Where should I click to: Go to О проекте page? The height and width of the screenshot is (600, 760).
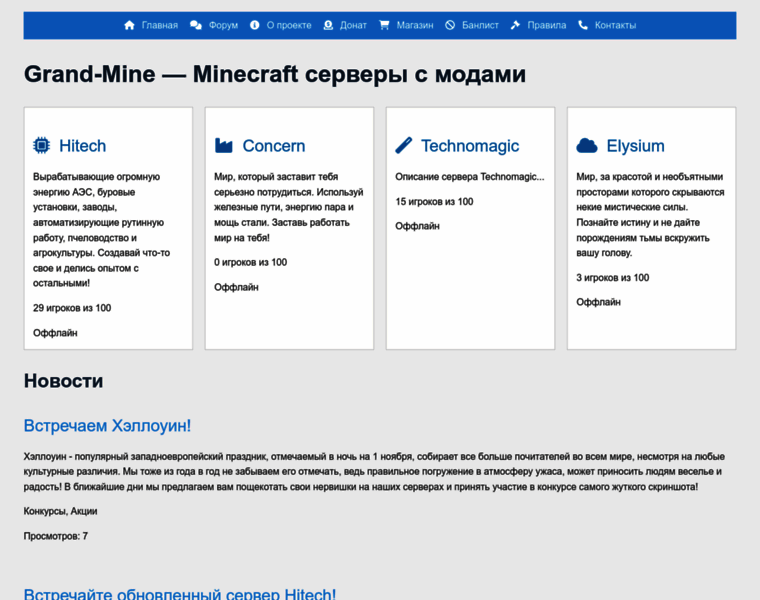point(289,25)
